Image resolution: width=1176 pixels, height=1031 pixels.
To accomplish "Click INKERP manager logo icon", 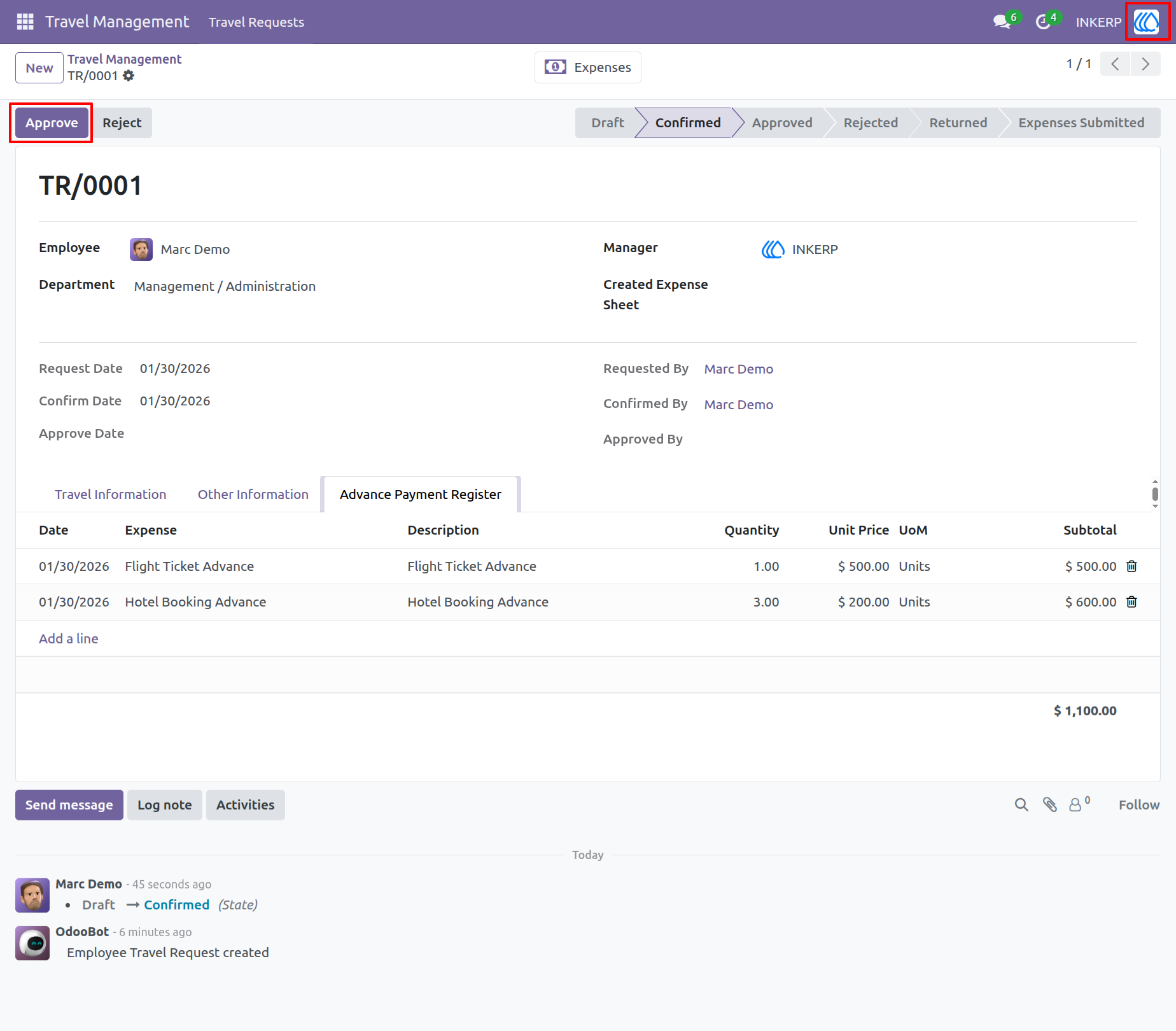I will tap(773, 249).
